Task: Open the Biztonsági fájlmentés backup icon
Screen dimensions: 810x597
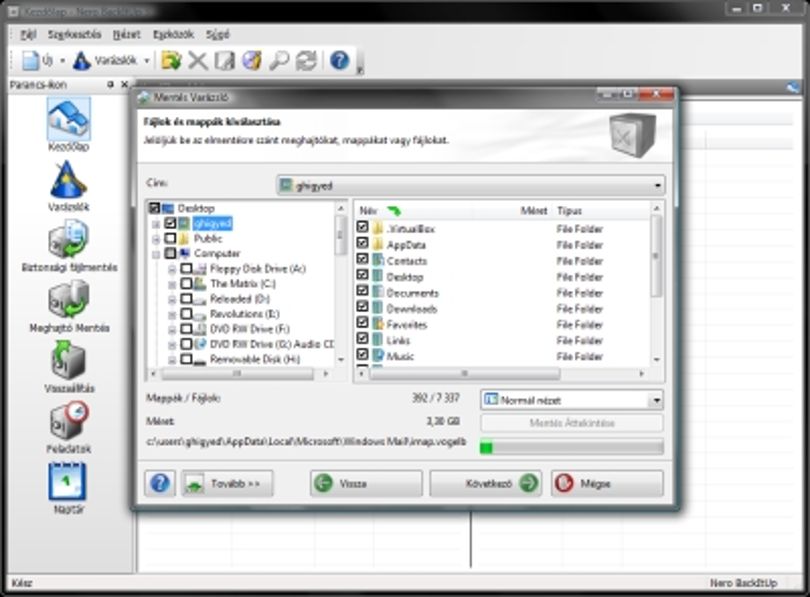Action: click(x=69, y=239)
